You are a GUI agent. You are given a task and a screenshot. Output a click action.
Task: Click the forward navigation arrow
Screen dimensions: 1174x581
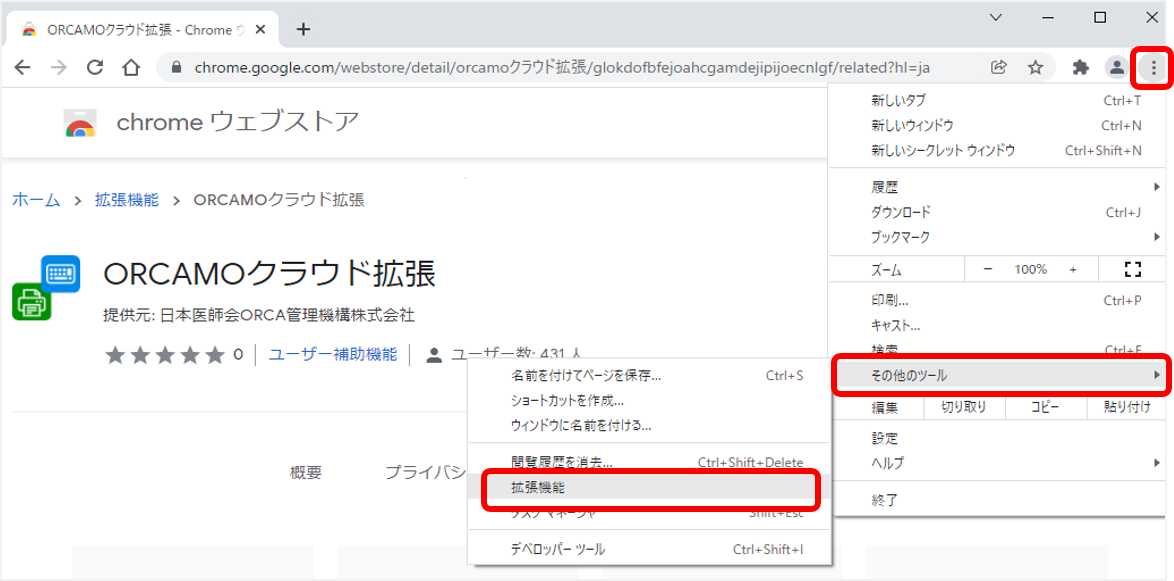click(58, 68)
